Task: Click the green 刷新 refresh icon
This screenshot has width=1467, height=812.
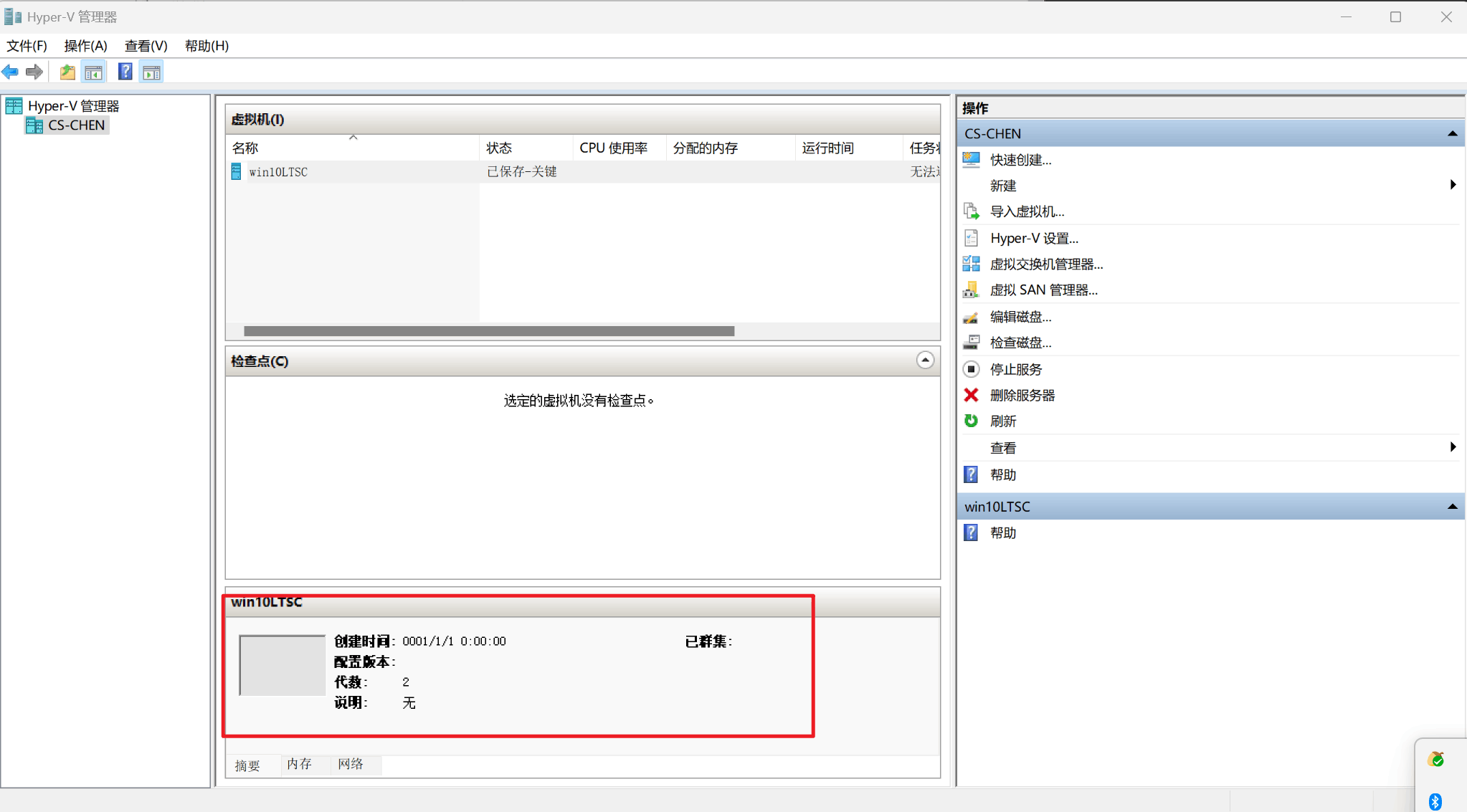Action: pos(972,421)
